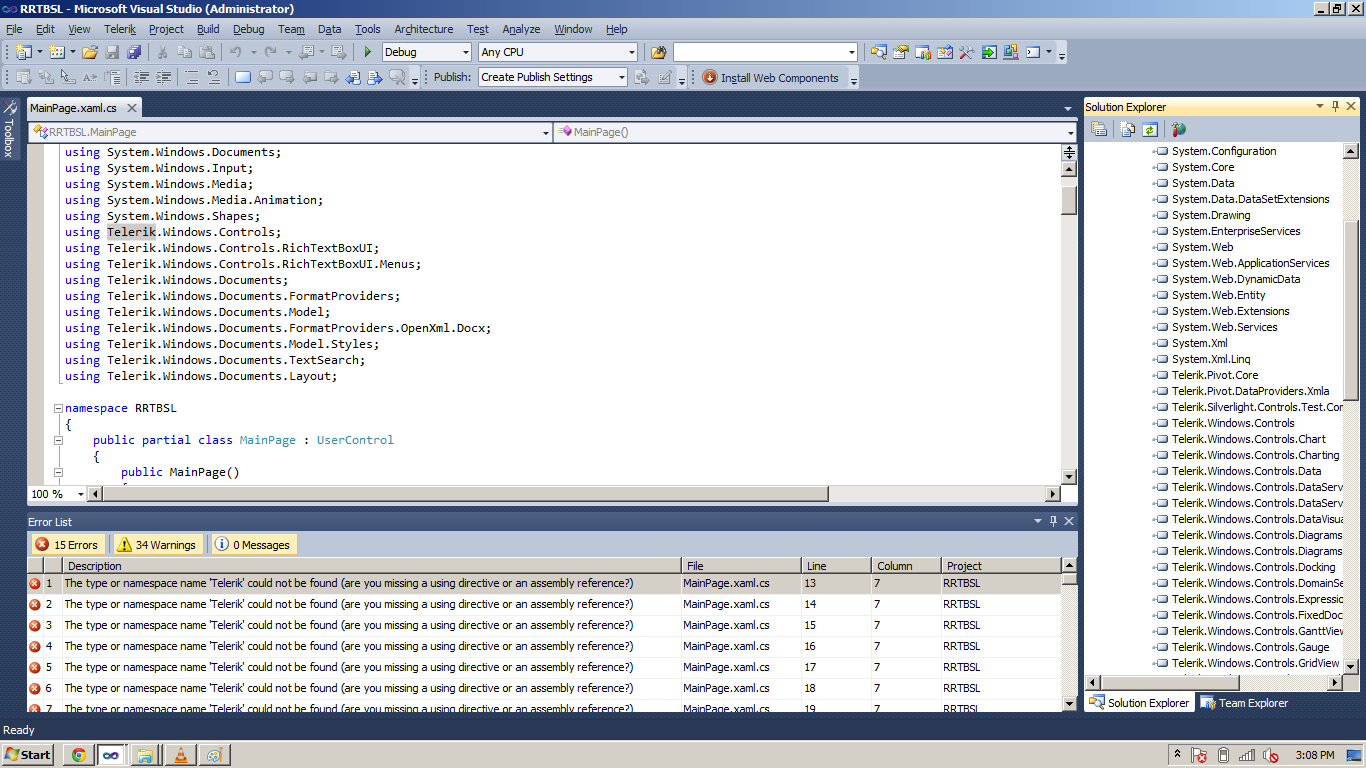Click the Increase Indent icon

[163, 77]
